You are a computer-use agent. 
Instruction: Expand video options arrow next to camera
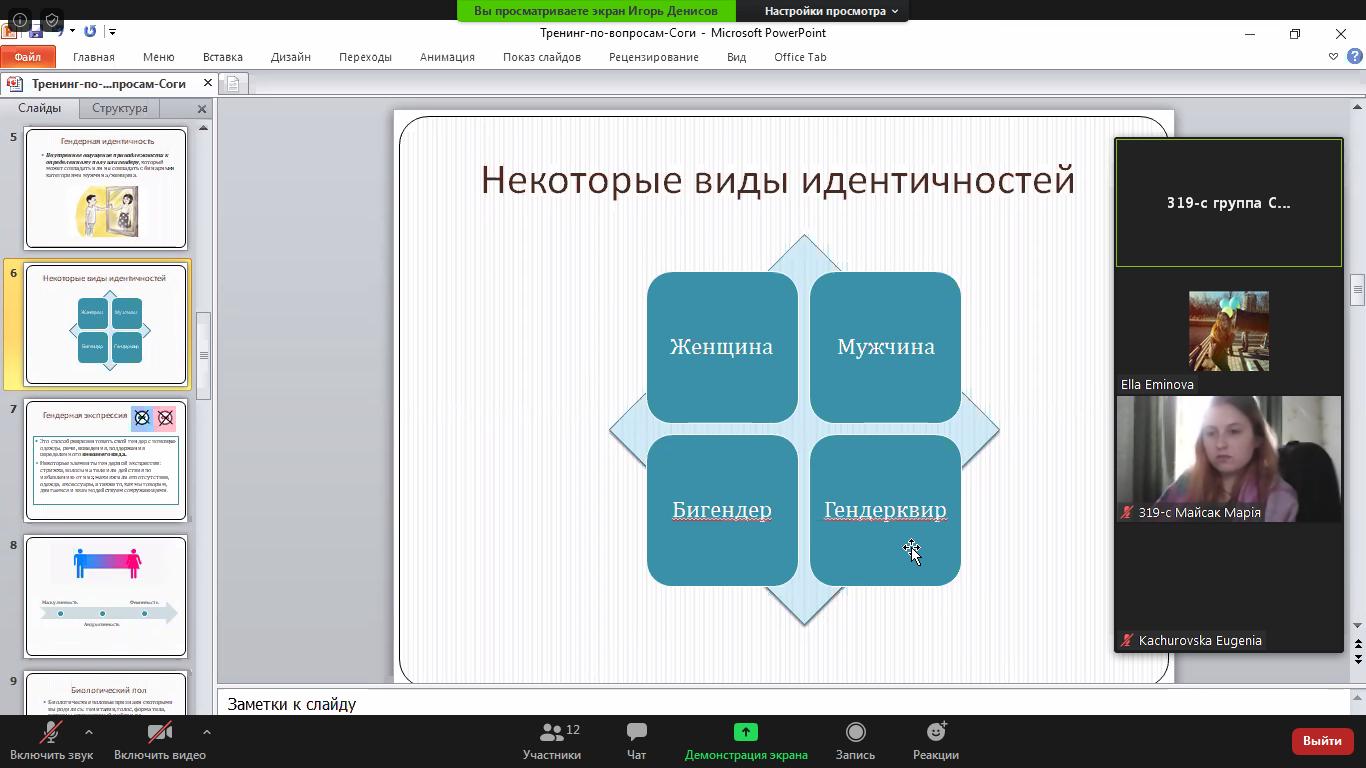click(x=206, y=732)
